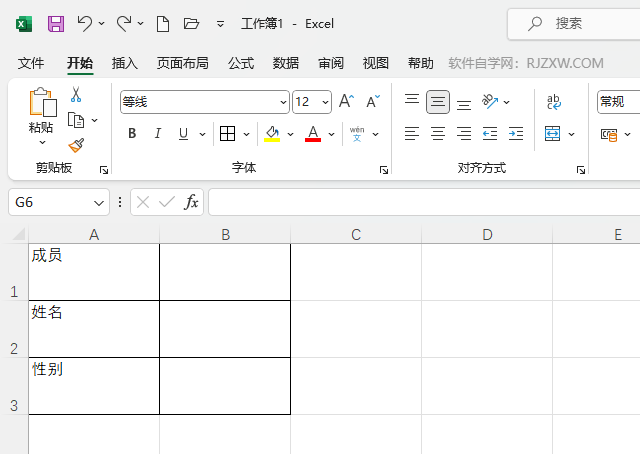Switch to the 审阅 tab
Image resolution: width=640 pixels, height=454 pixels.
tap(331, 63)
